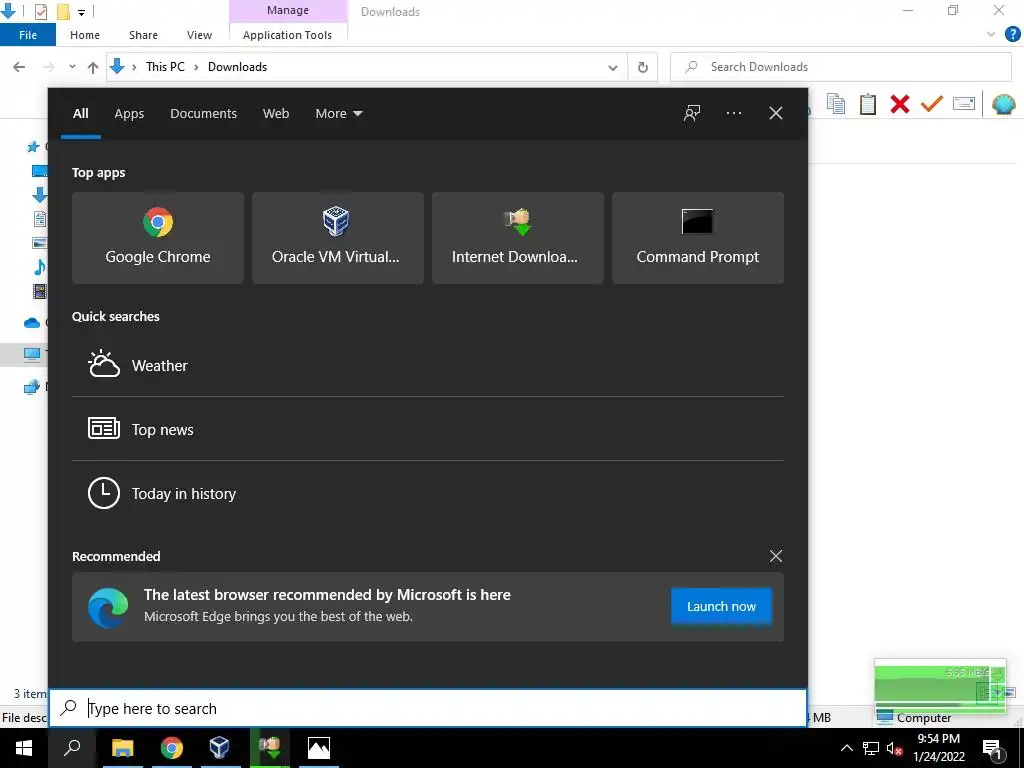Click the Microsoft Edge logo in Recommended
The height and width of the screenshot is (768, 1024).
pos(108,607)
